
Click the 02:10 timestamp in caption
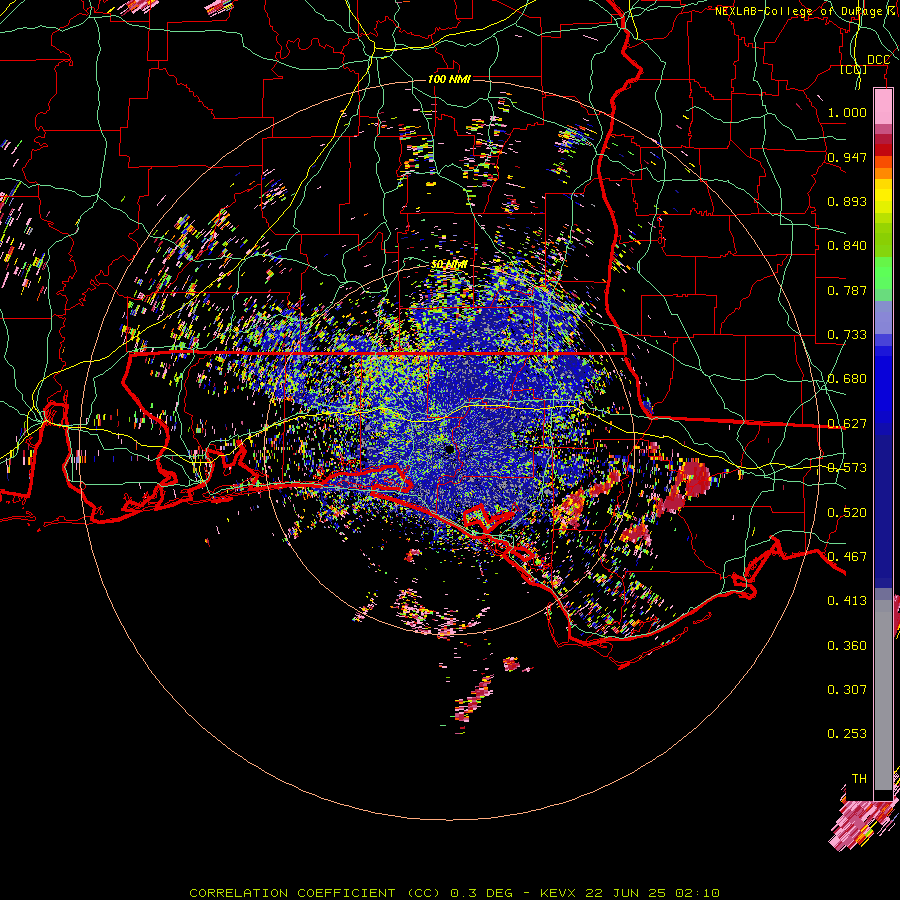[696, 893]
